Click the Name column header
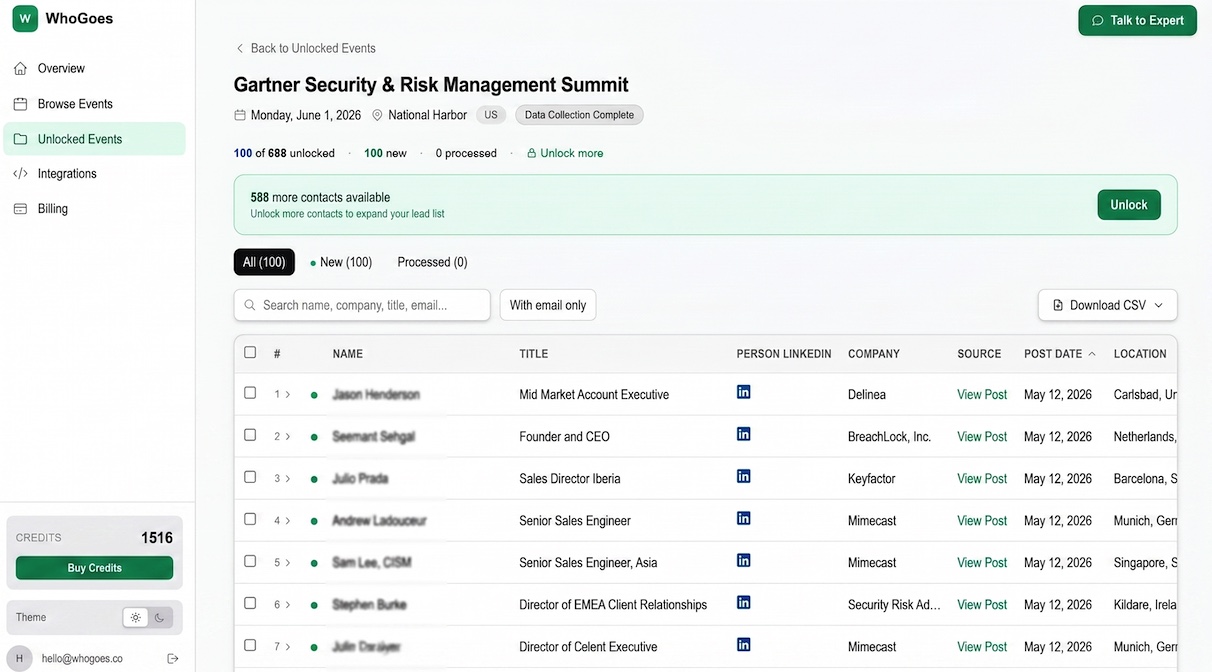The width and height of the screenshot is (1212, 672). pos(348,354)
